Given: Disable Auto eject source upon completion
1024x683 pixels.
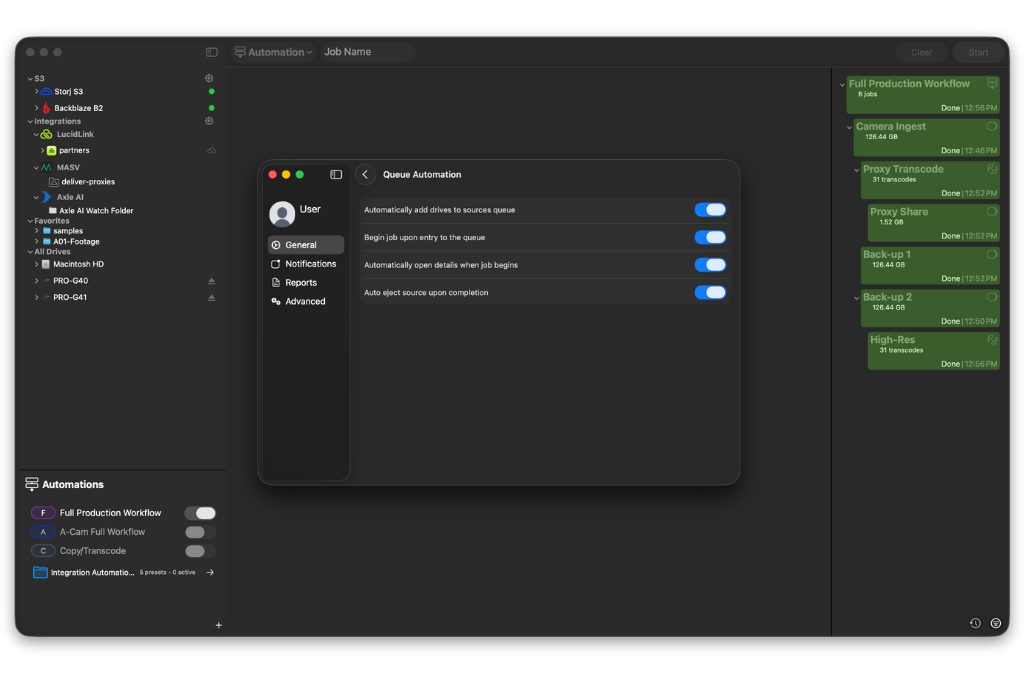Looking at the screenshot, I should [710, 292].
